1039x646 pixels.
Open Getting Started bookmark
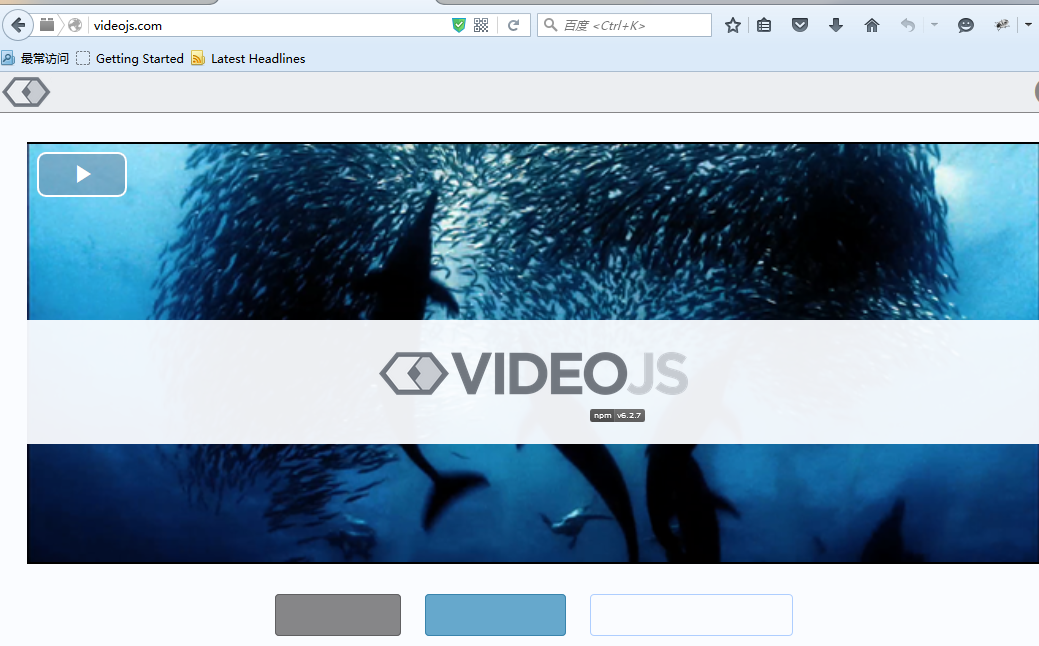point(130,58)
